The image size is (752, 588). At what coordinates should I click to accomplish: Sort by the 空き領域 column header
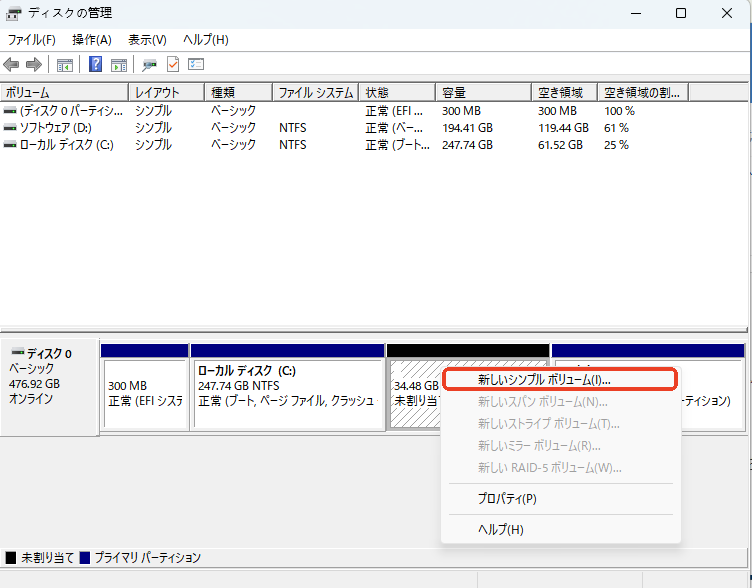coord(564,93)
